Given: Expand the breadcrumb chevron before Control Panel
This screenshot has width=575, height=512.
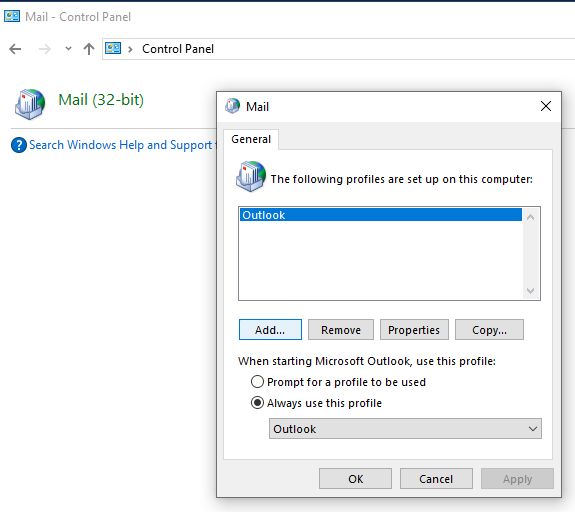Looking at the screenshot, I should (x=130, y=49).
